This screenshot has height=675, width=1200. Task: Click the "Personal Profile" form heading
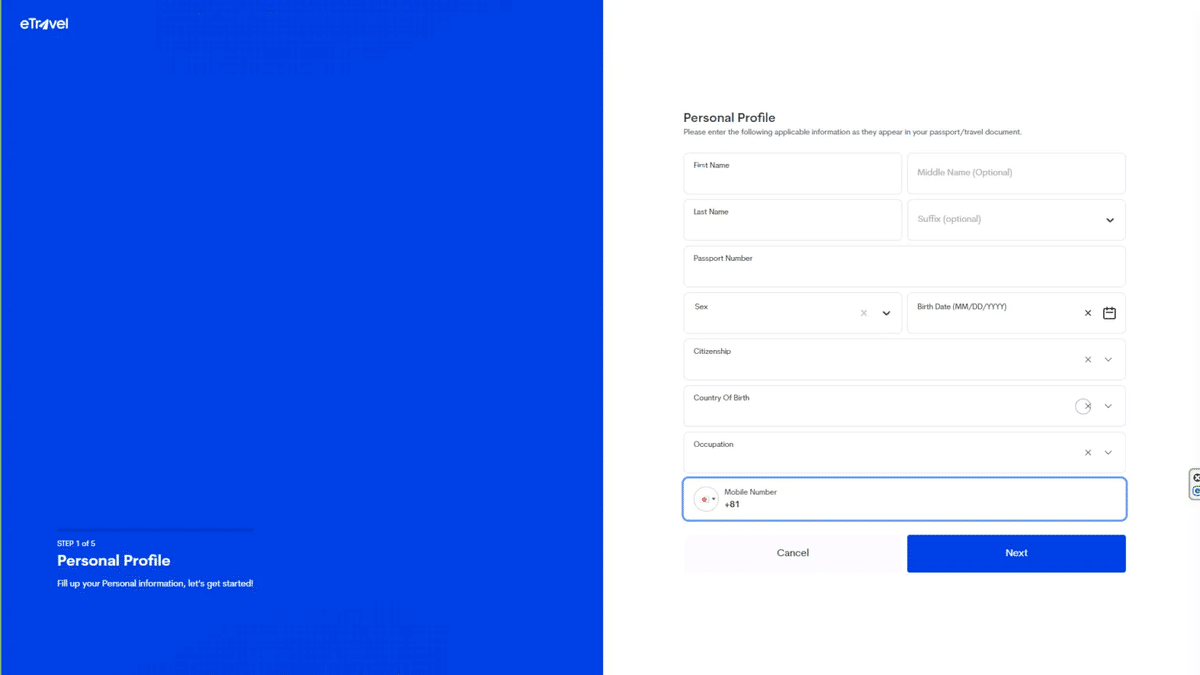pyautogui.click(x=729, y=118)
